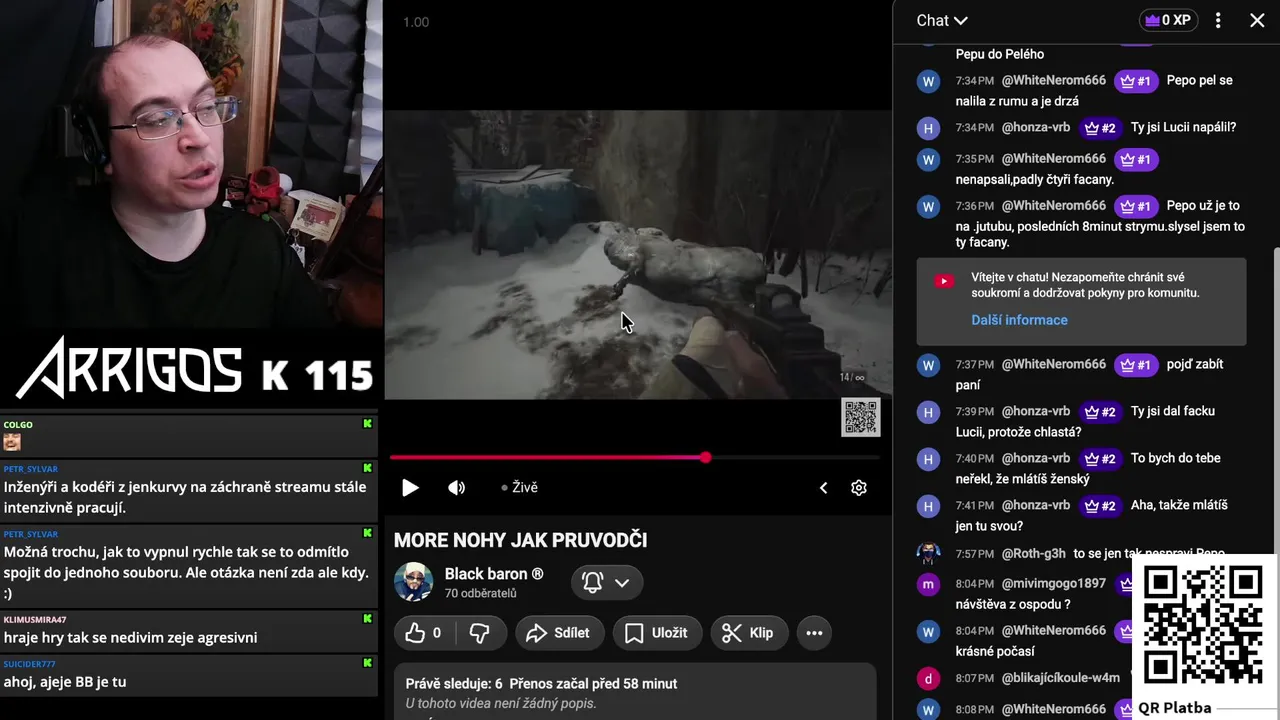Click the left chevron next to the settings gear
1280x720 pixels.
tap(823, 488)
